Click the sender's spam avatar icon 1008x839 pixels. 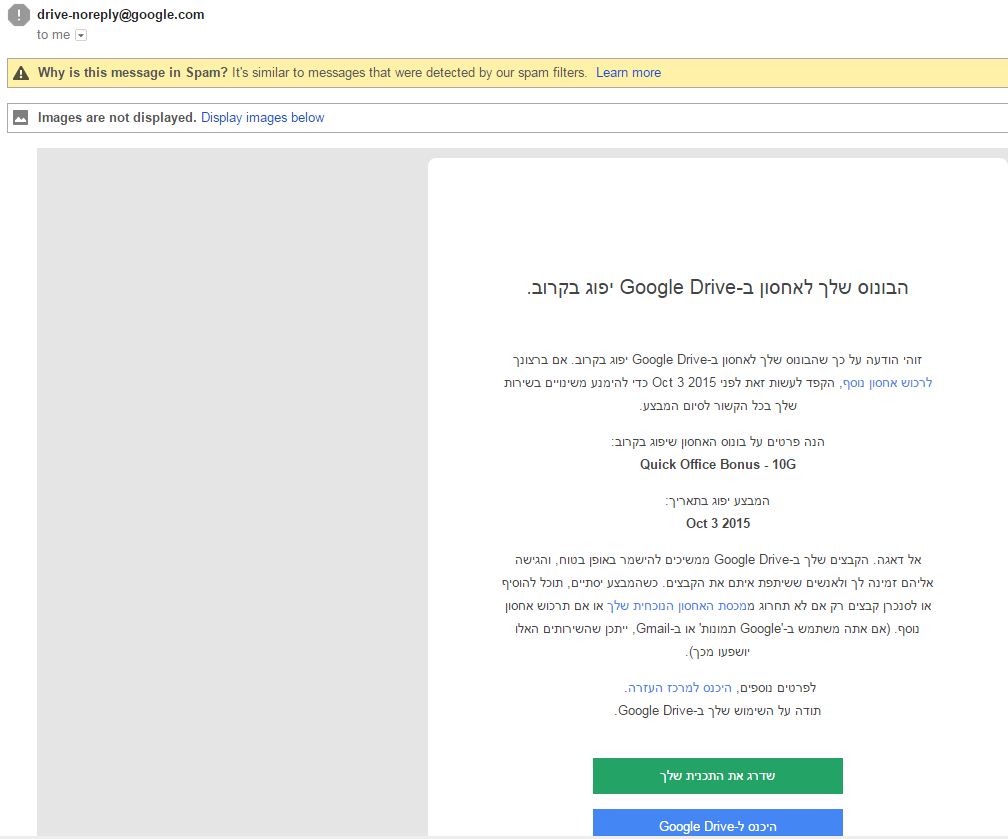click(x=18, y=16)
